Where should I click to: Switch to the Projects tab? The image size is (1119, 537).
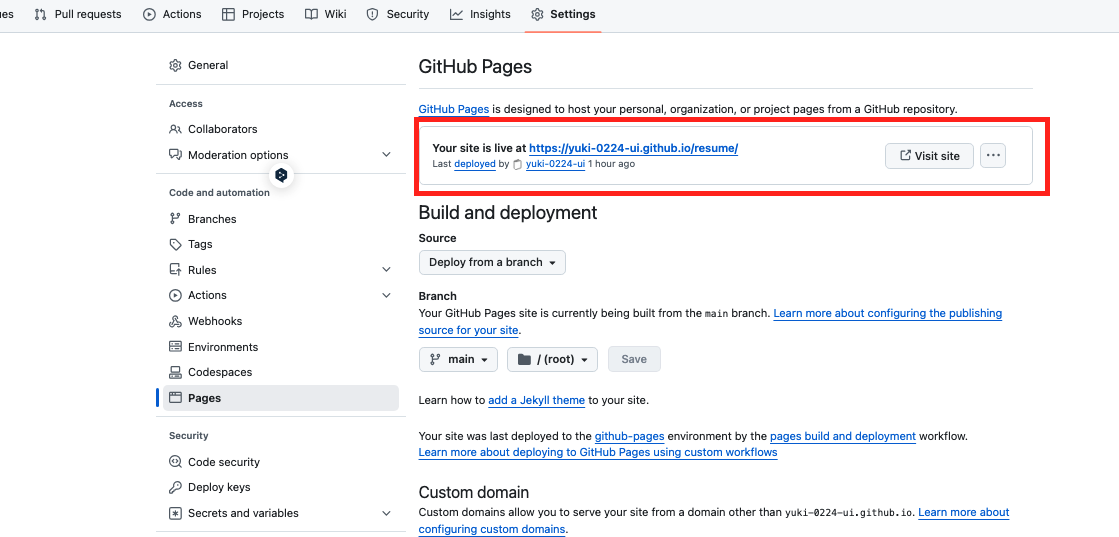(253, 14)
